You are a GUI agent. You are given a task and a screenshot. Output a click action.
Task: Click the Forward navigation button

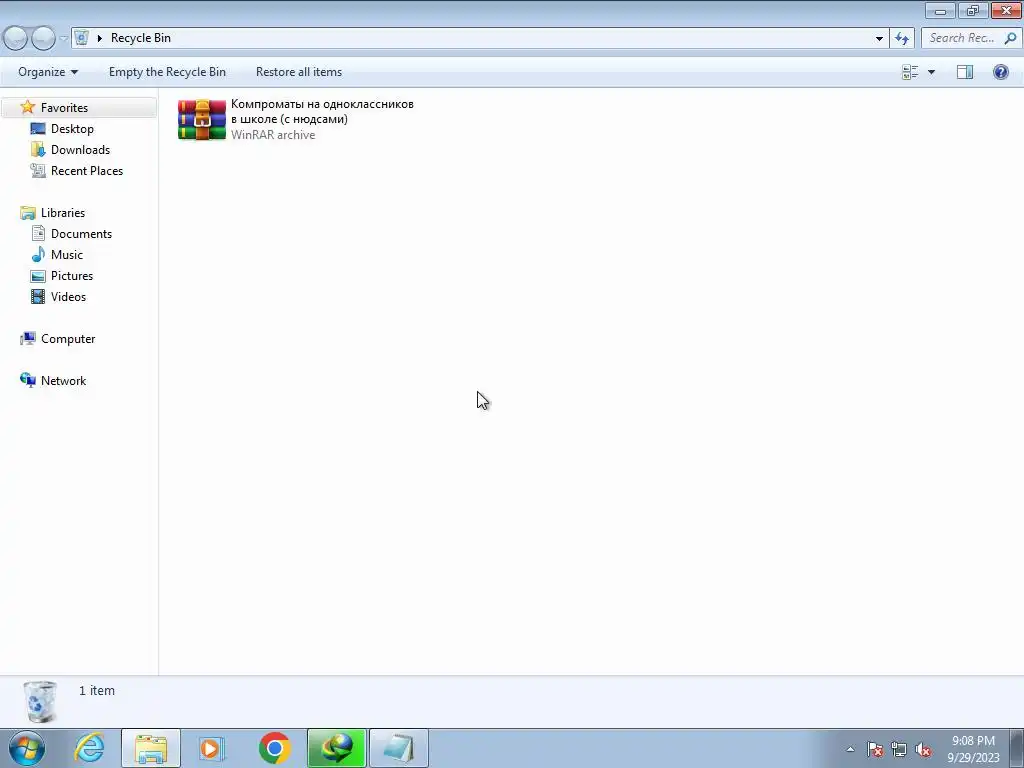[x=43, y=38]
